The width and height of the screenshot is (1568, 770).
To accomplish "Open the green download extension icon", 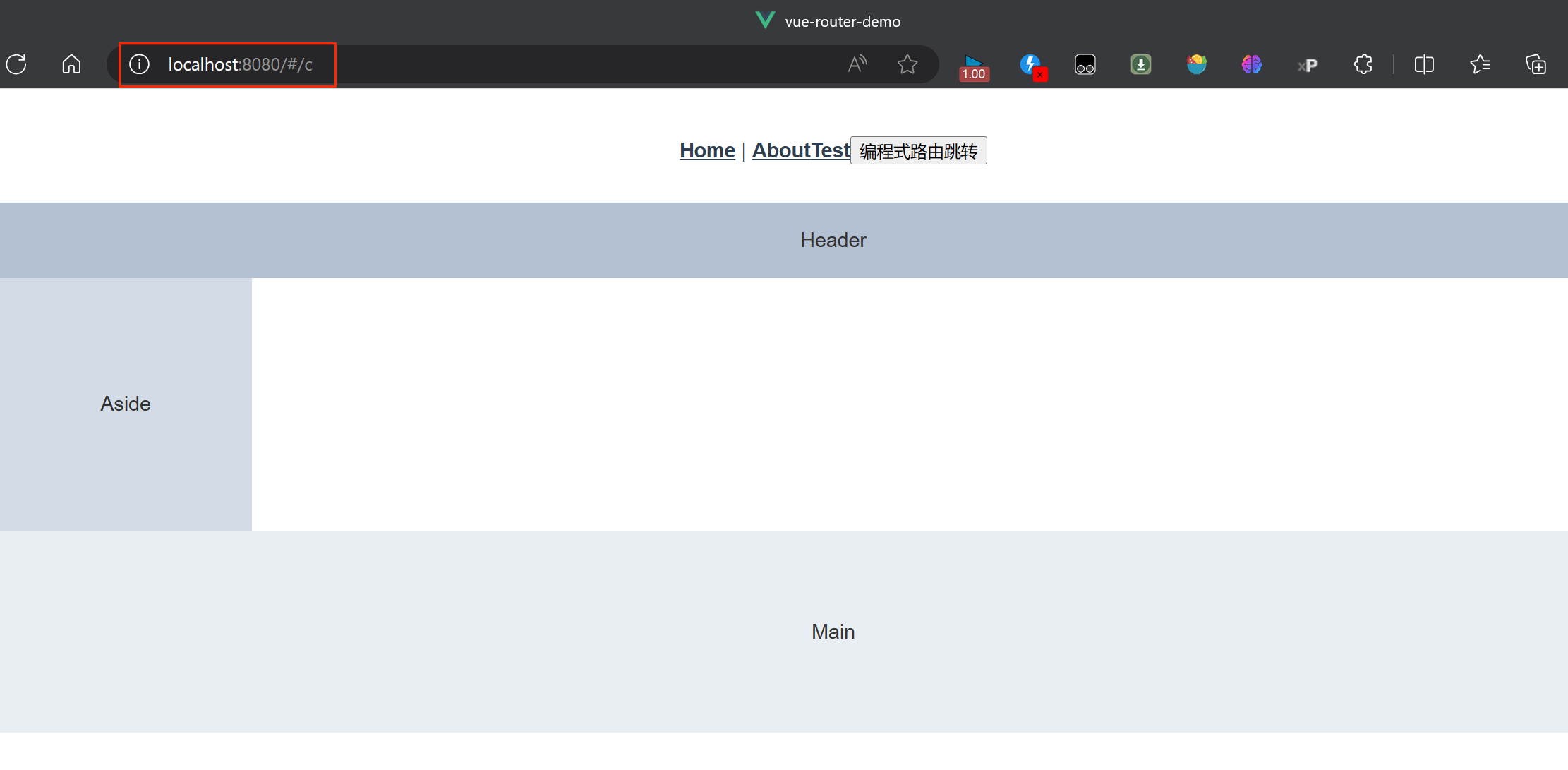I will [x=1141, y=64].
